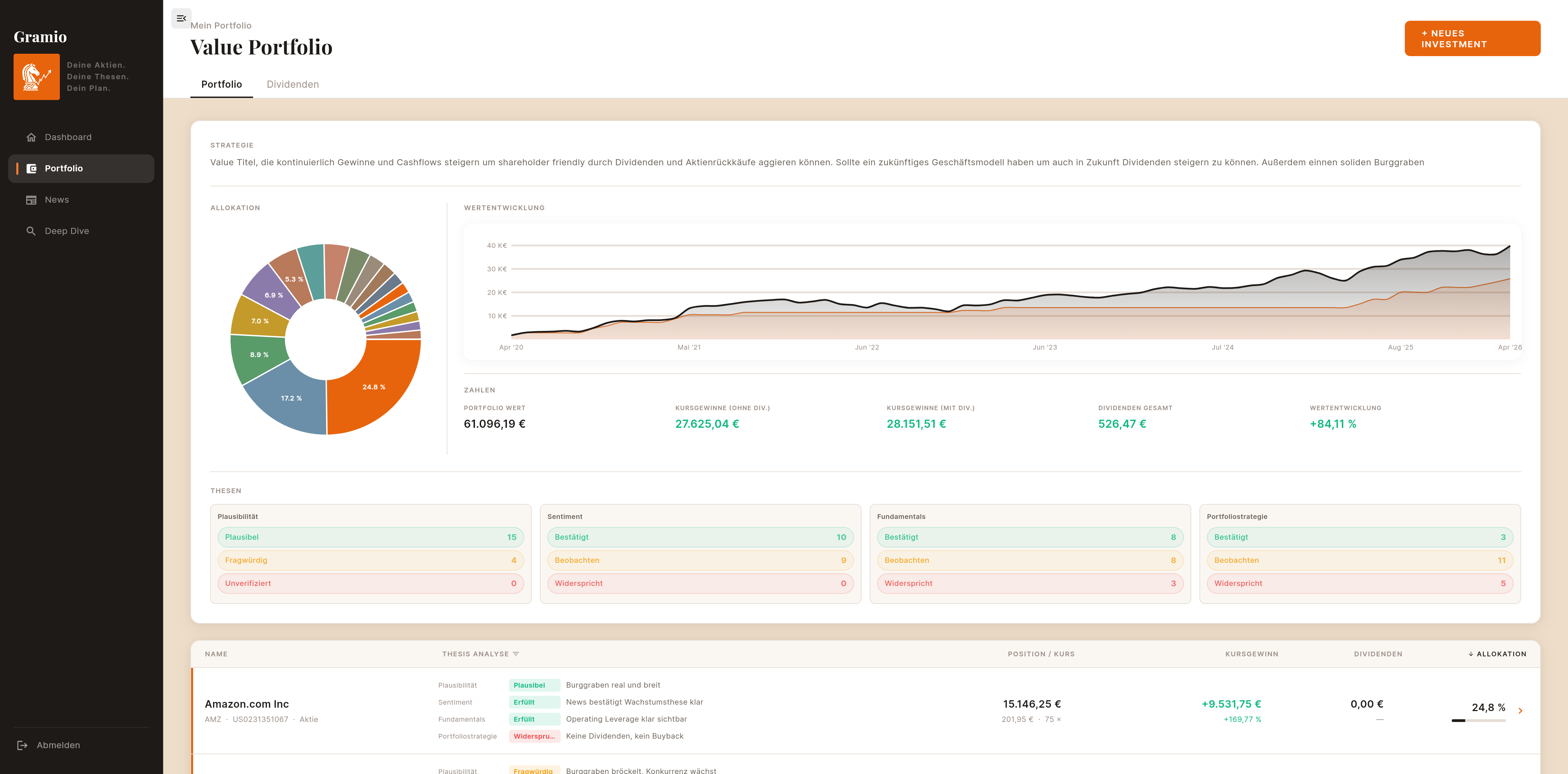This screenshot has height=774, width=1568.
Task: Click Portfolio Wert value 61.096,19 €
Action: (x=494, y=424)
